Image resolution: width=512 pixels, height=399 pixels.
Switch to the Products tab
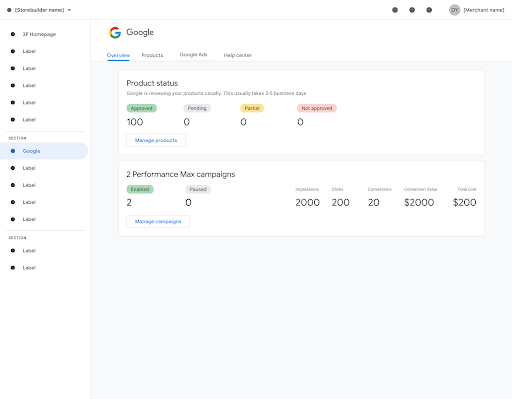[152, 55]
